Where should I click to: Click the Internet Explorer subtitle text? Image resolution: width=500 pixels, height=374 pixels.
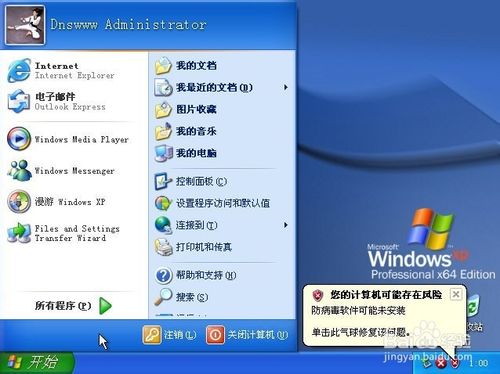[75, 76]
